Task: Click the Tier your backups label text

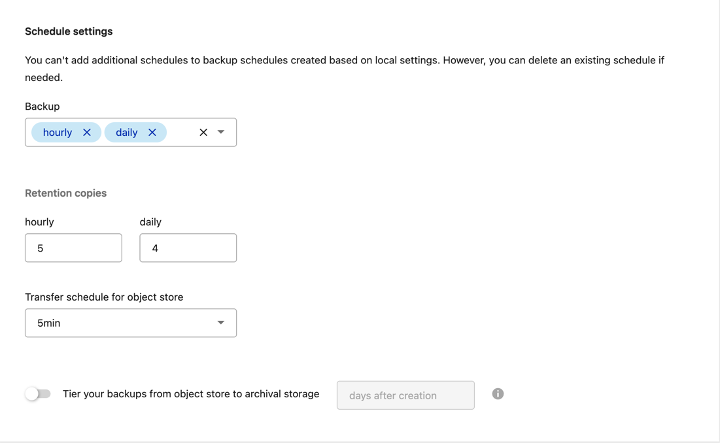Action: 191,394
